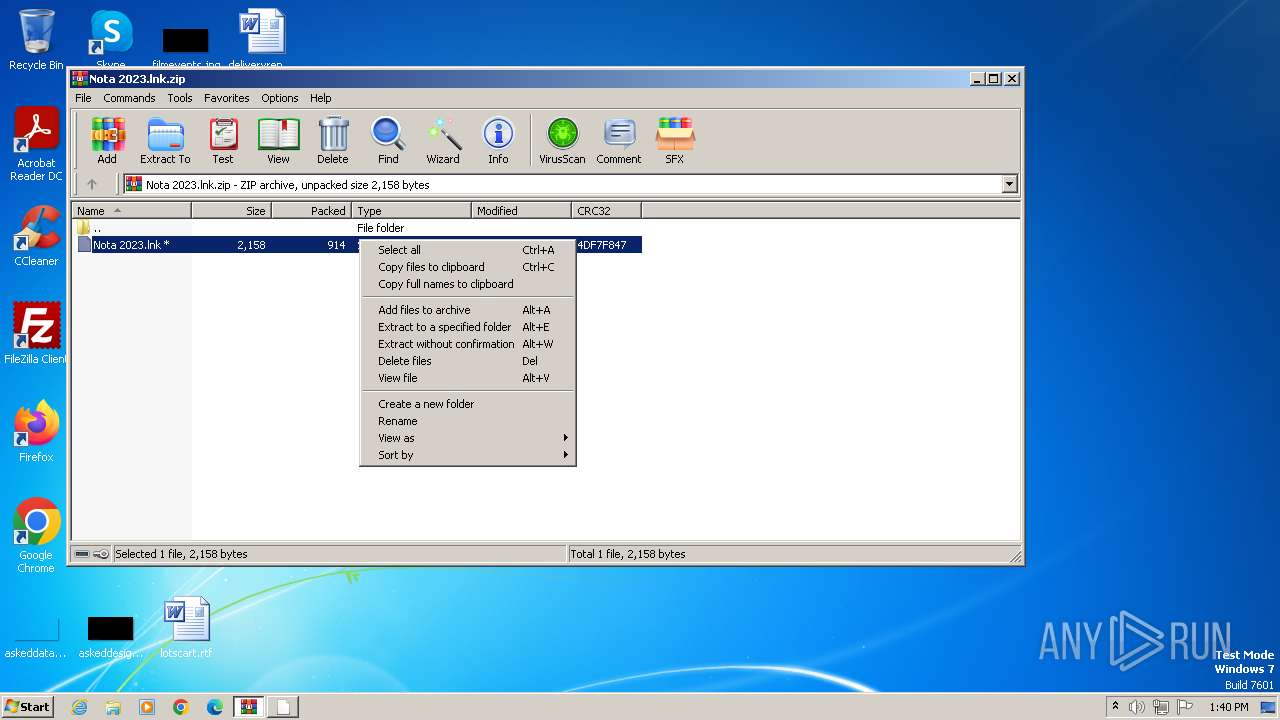Sort by the Size column header
1280x720 pixels.
click(231, 211)
